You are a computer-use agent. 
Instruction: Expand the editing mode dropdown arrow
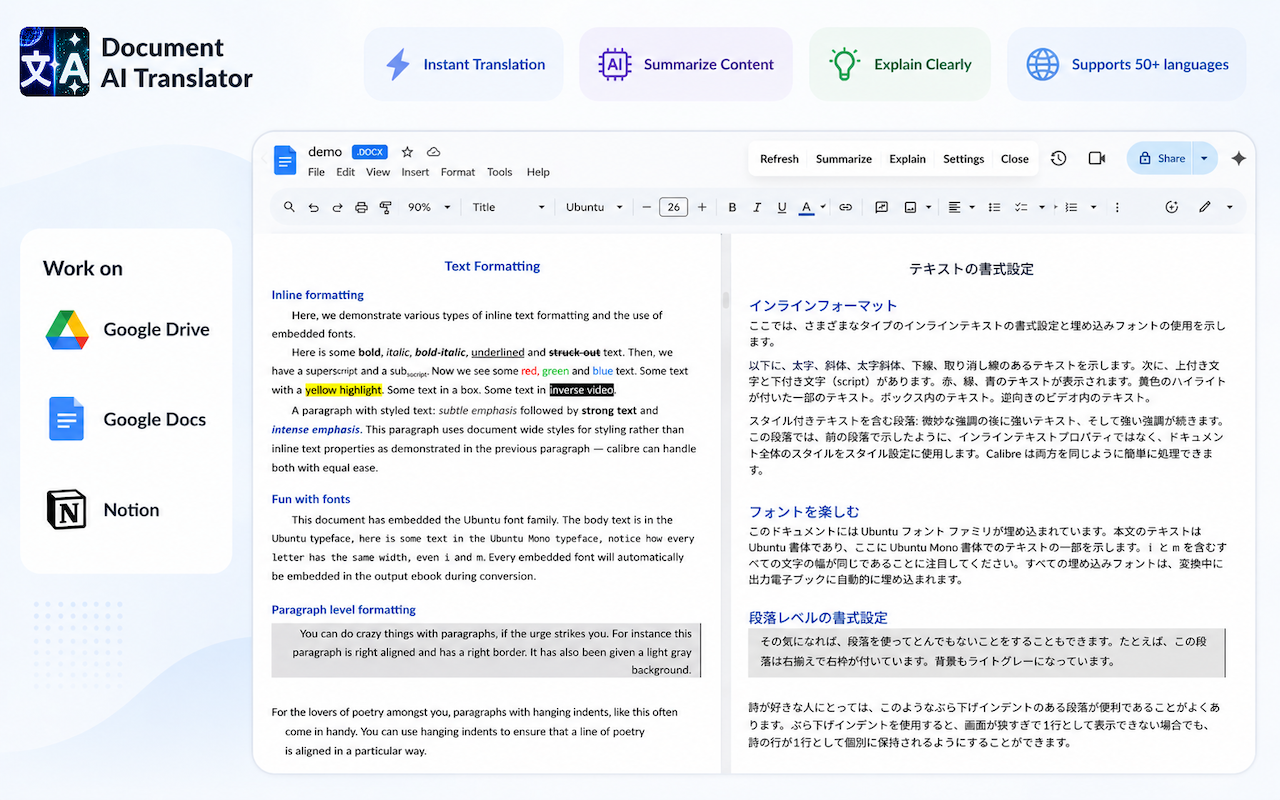(x=1229, y=207)
